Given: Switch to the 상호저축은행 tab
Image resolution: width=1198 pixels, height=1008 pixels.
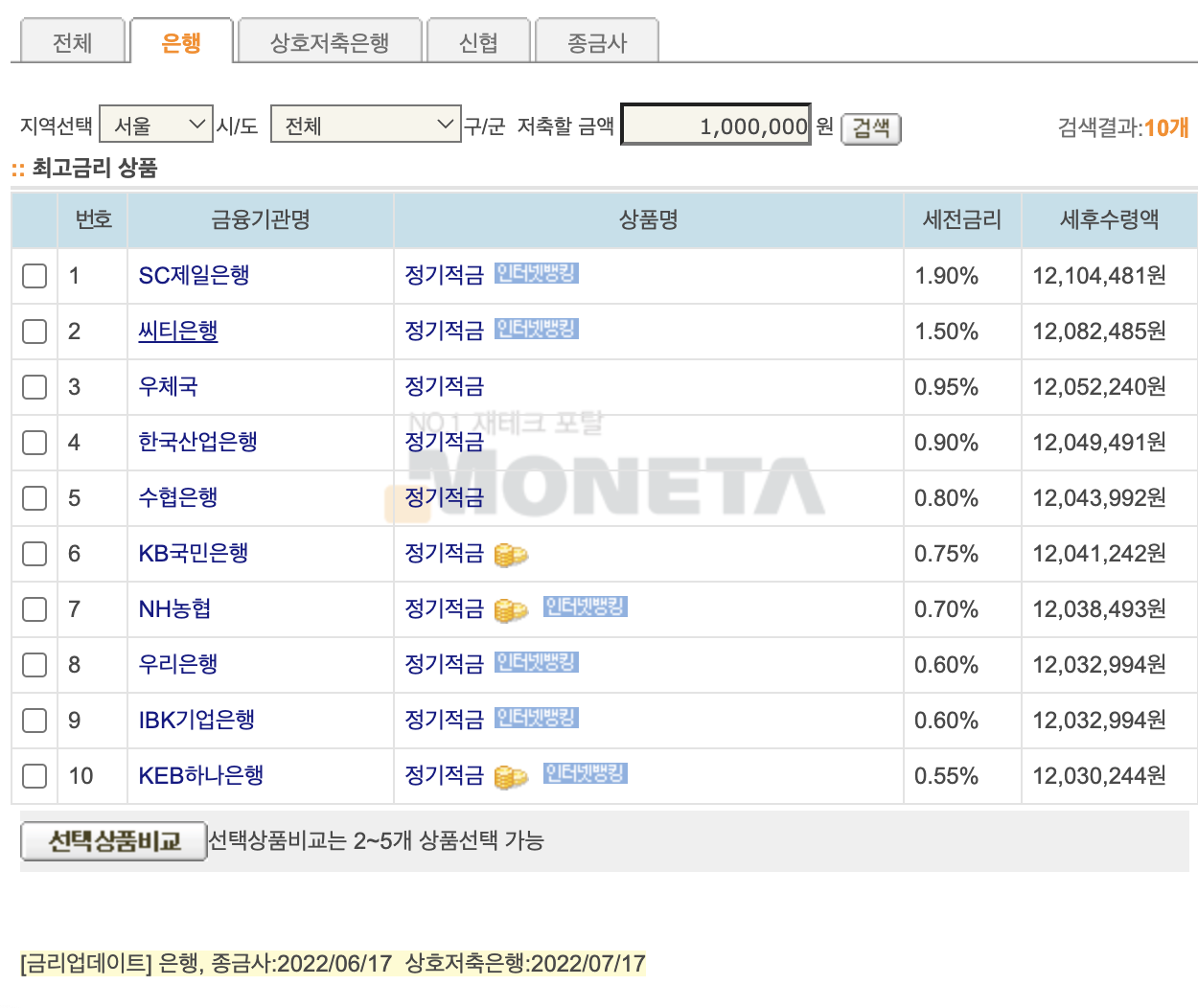Looking at the screenshot, I should tap(330, 42).
